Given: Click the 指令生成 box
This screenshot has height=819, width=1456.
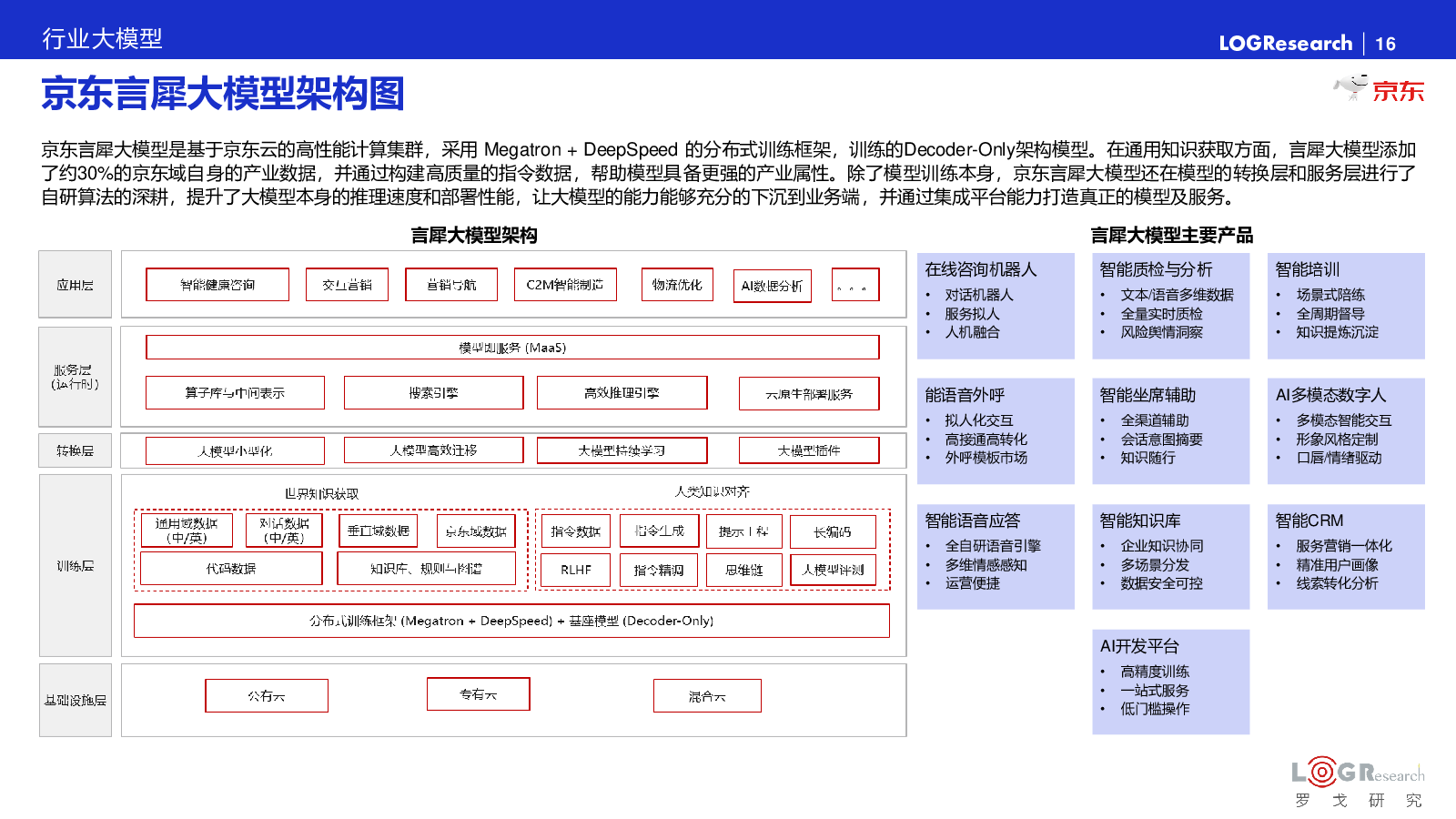Looking at the screenshot, I should tap(659, 531).
